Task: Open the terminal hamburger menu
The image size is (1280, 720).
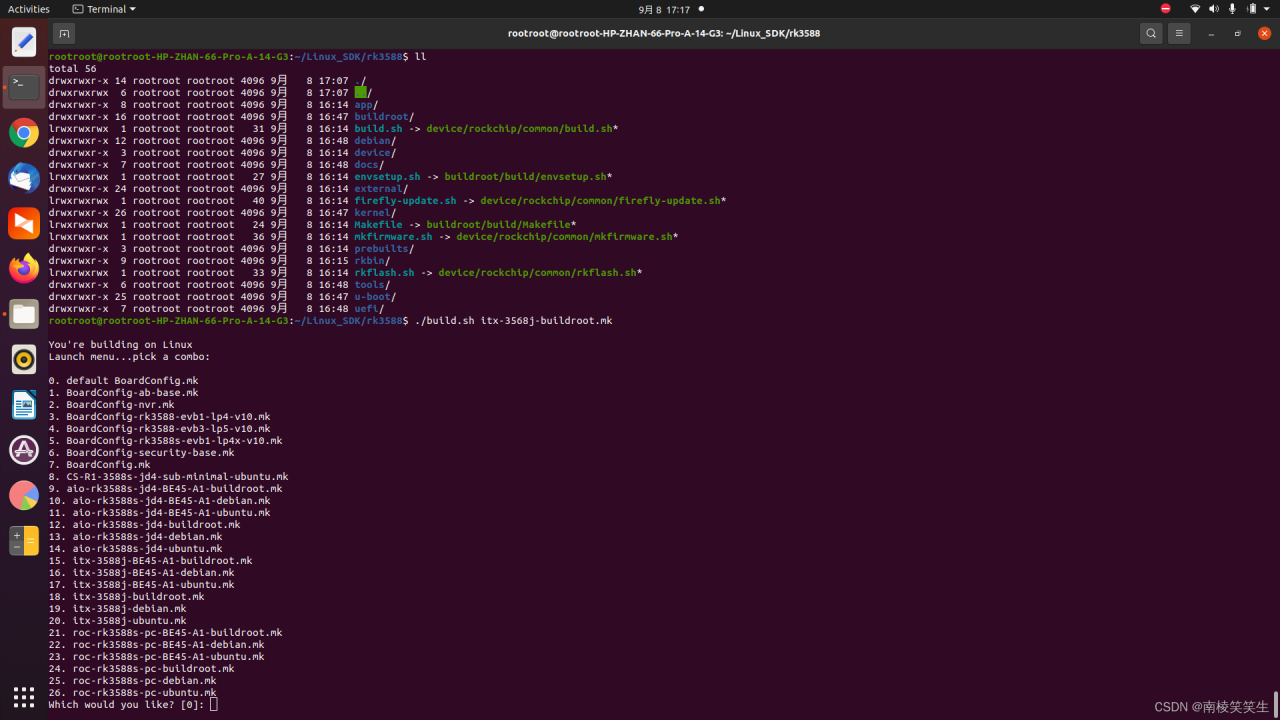Action: (1179, 33)
